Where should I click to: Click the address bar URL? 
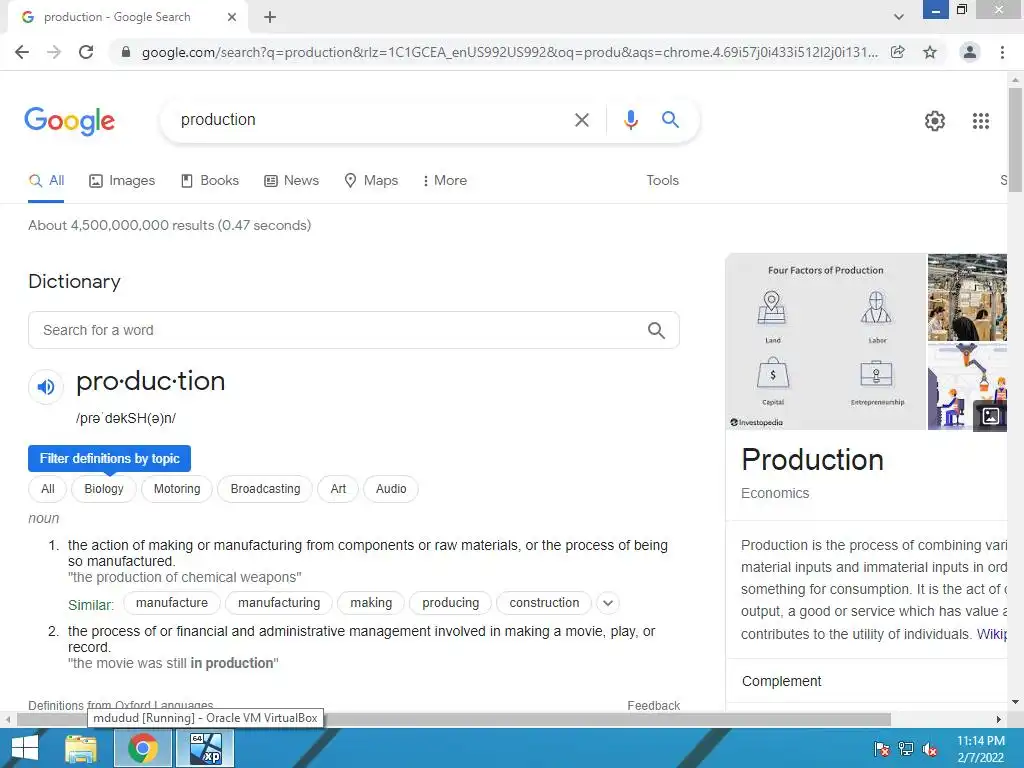pos(509,52)
